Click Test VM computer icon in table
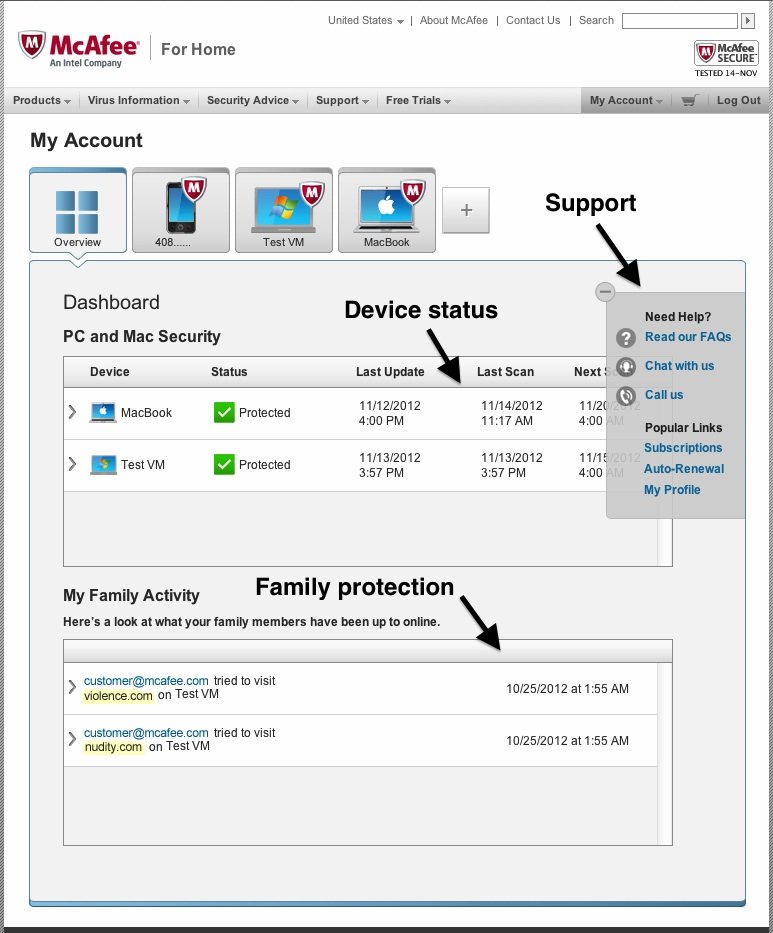The height and width of the screenshot is (933, 773). (x=103, y=465)
